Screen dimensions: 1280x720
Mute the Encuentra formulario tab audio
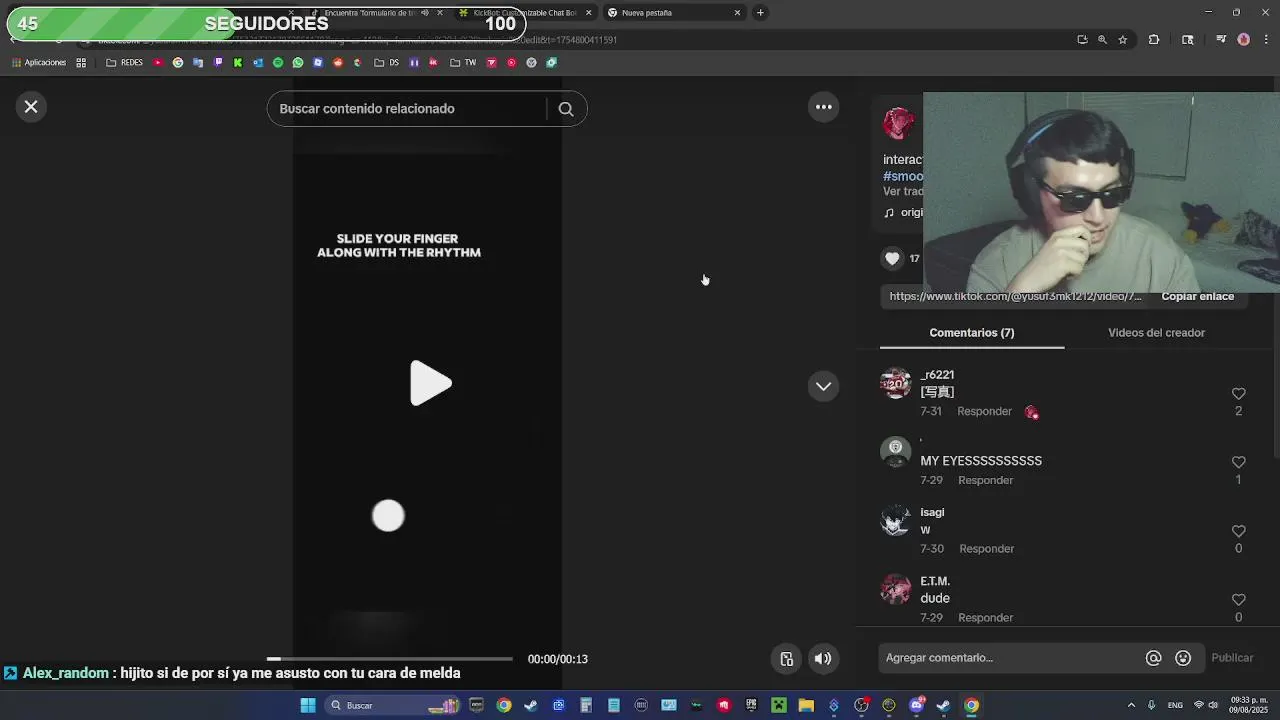tap(425, 13)
